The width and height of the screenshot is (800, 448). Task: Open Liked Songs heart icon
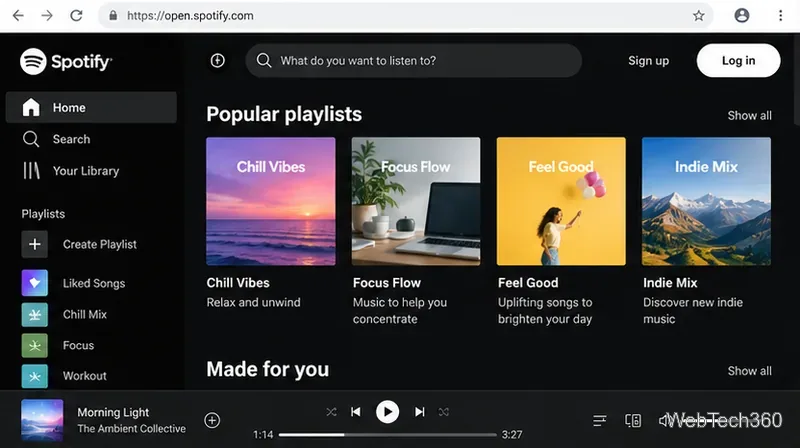tap(35, 283)
